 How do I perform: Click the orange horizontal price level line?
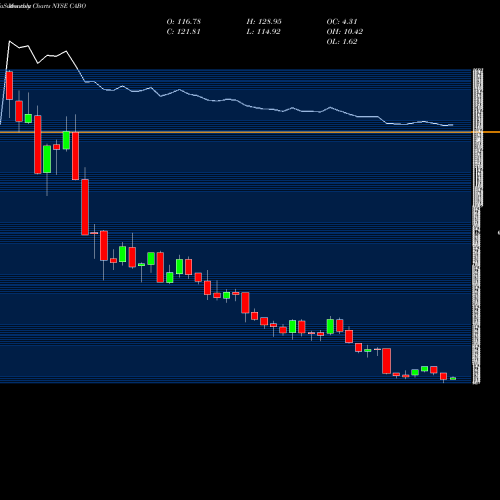[x=250, y=132]
